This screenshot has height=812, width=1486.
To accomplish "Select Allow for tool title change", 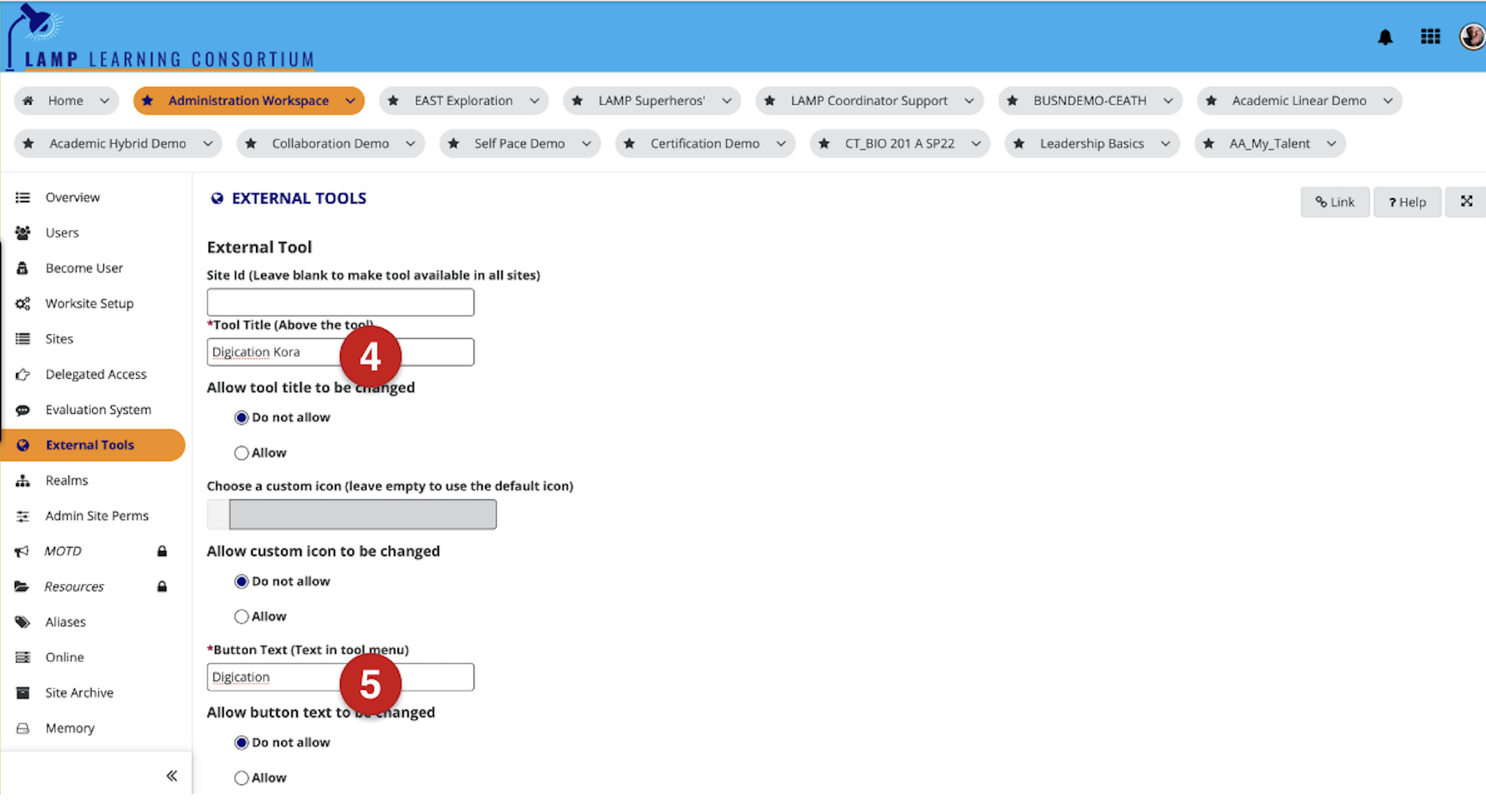I will (241, 453).
